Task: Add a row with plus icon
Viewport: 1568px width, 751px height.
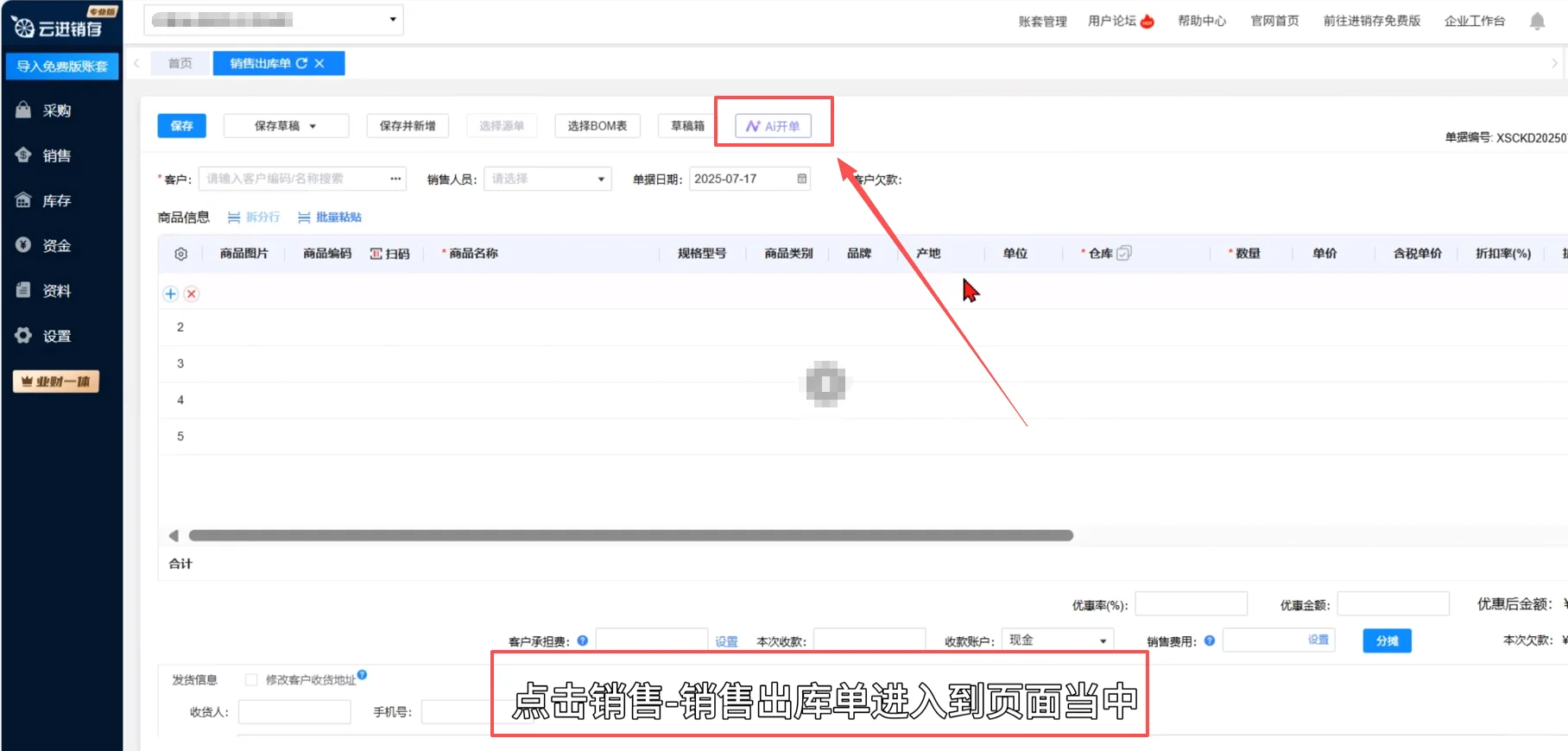Action: pyautogui.click(x=171, y=293)
